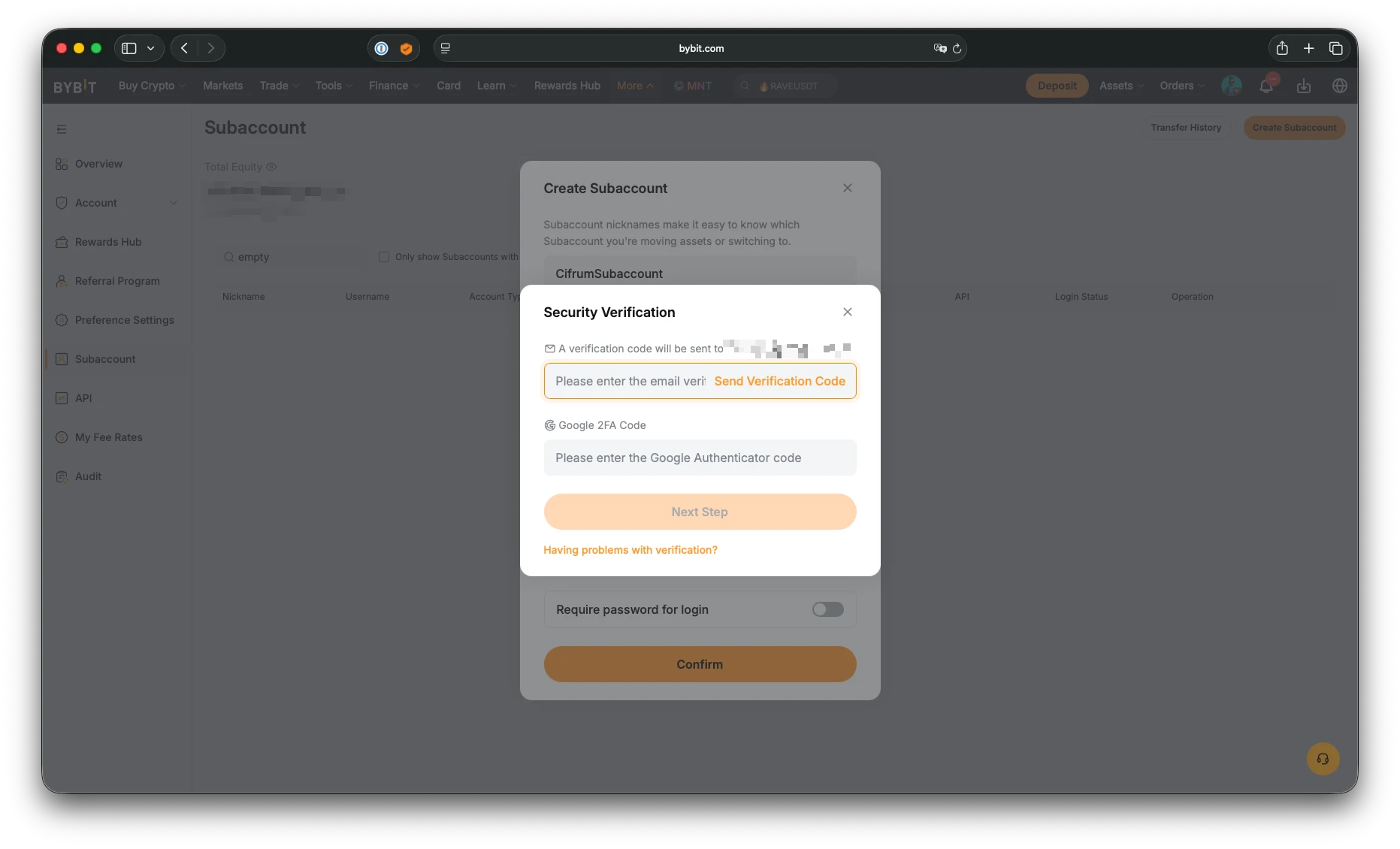1400x849 pixels.
Task: Open Having problems with verification link
Action: point(630,550)
